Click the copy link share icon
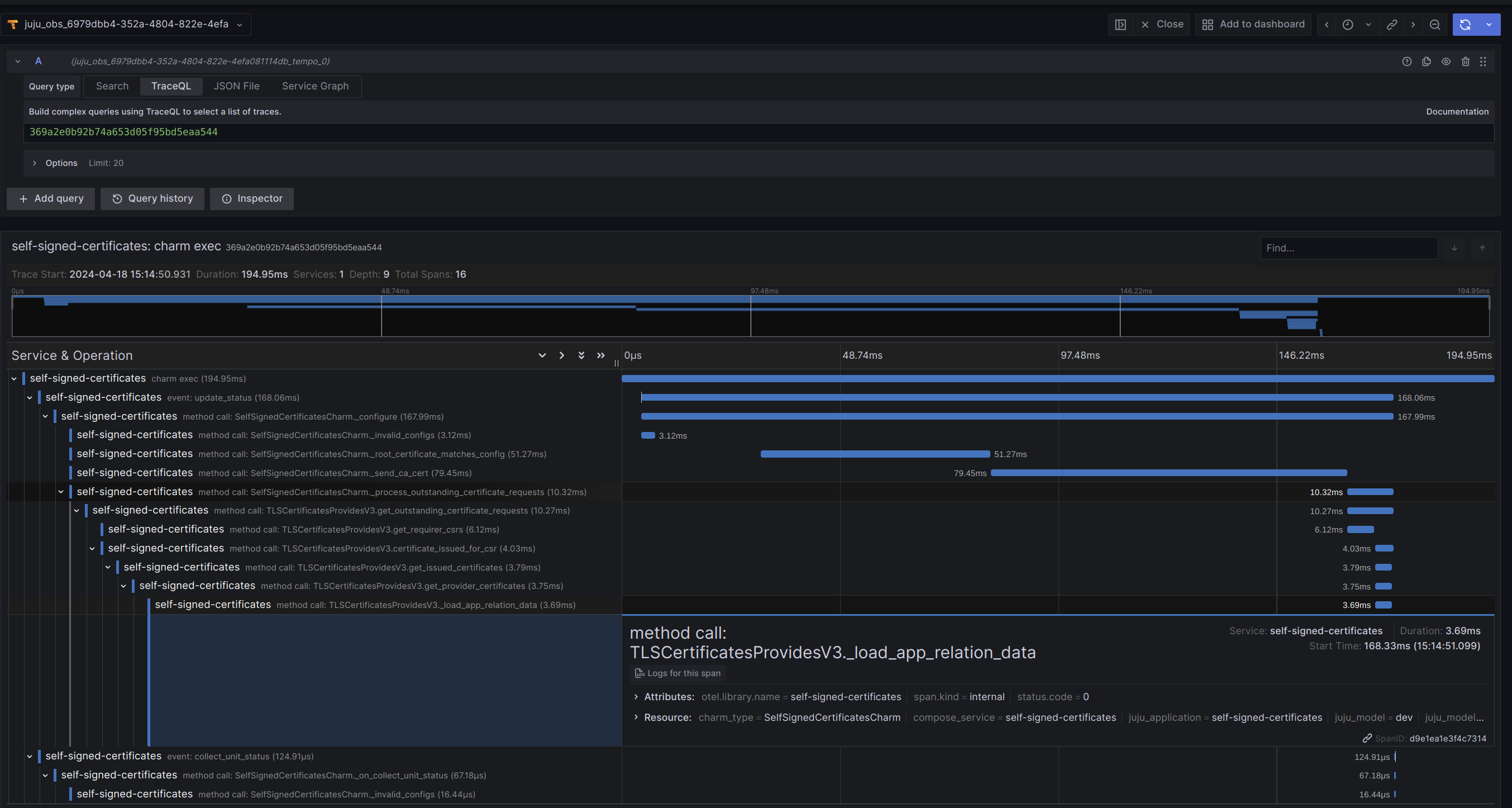 pyautogui.click(x=1391, y=25)
